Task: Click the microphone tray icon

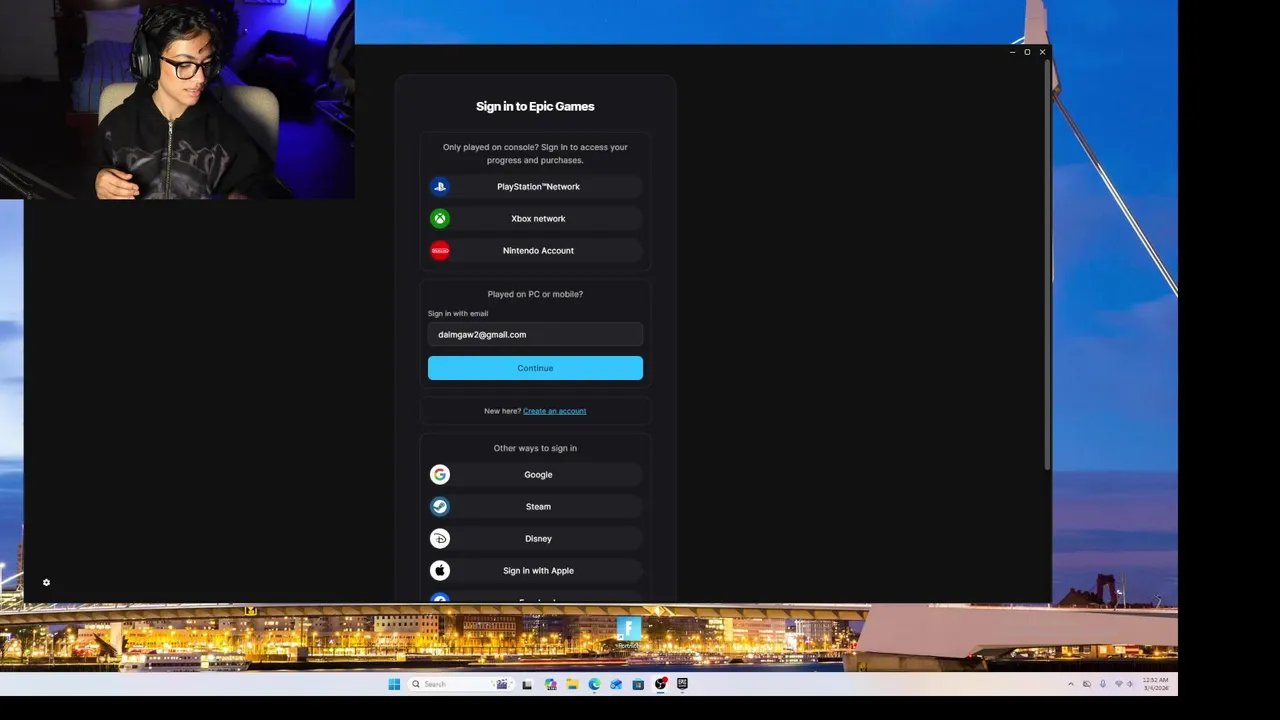Action: coord(1103,684)
